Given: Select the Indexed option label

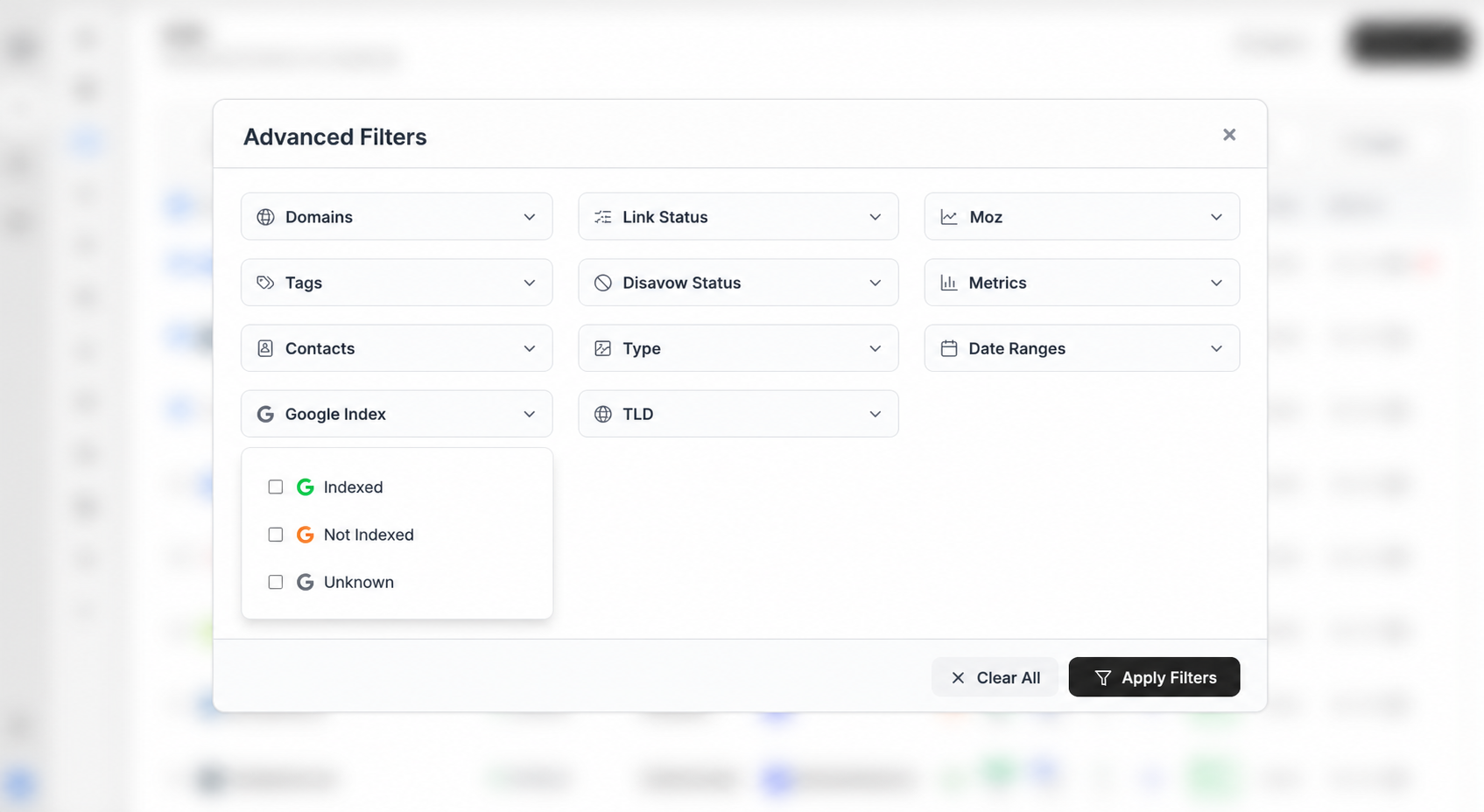Looking at the screenshot, I should click(353, 487).
